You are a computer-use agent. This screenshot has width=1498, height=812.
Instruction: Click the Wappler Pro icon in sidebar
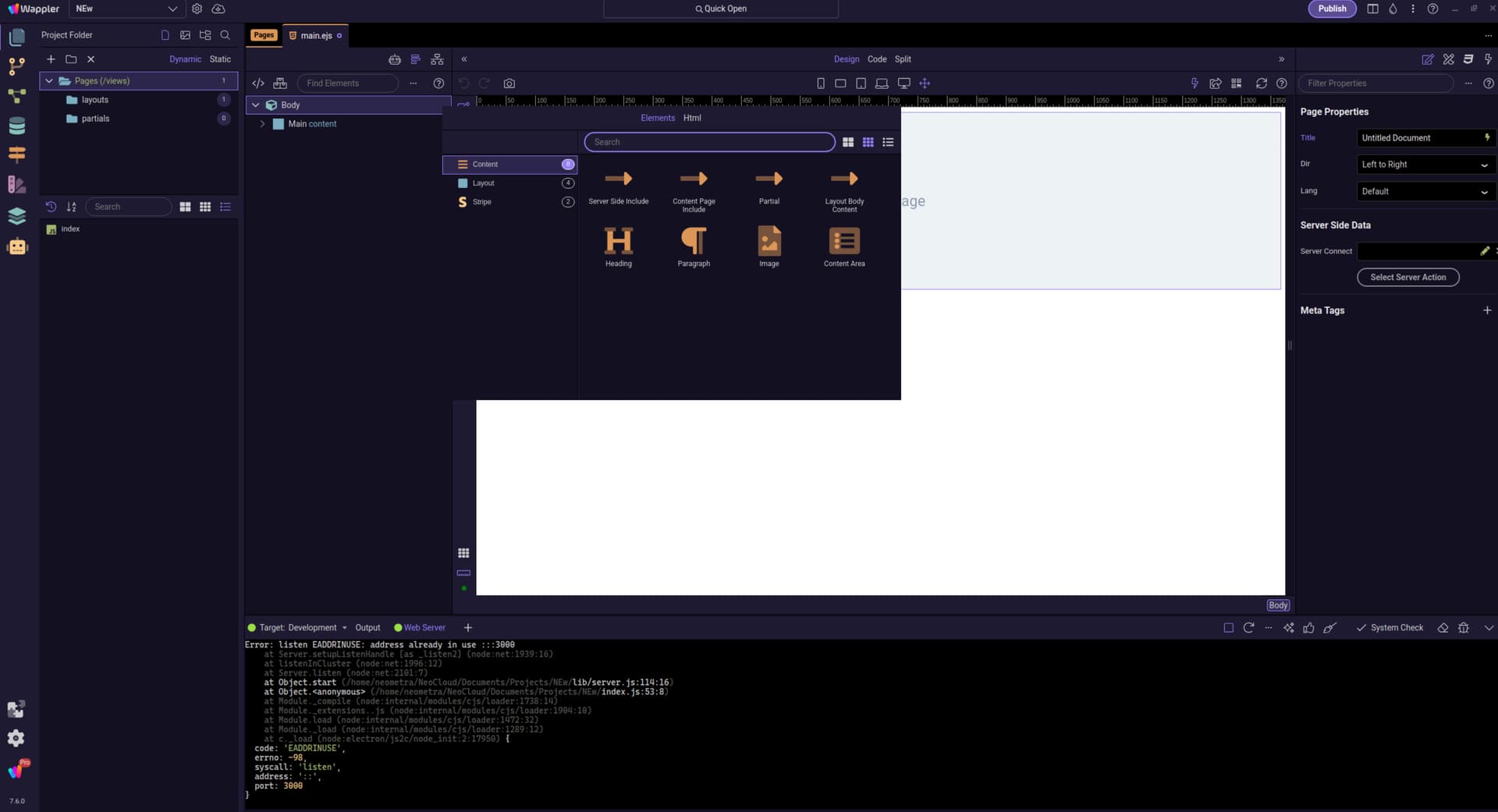tap(17, 770)
